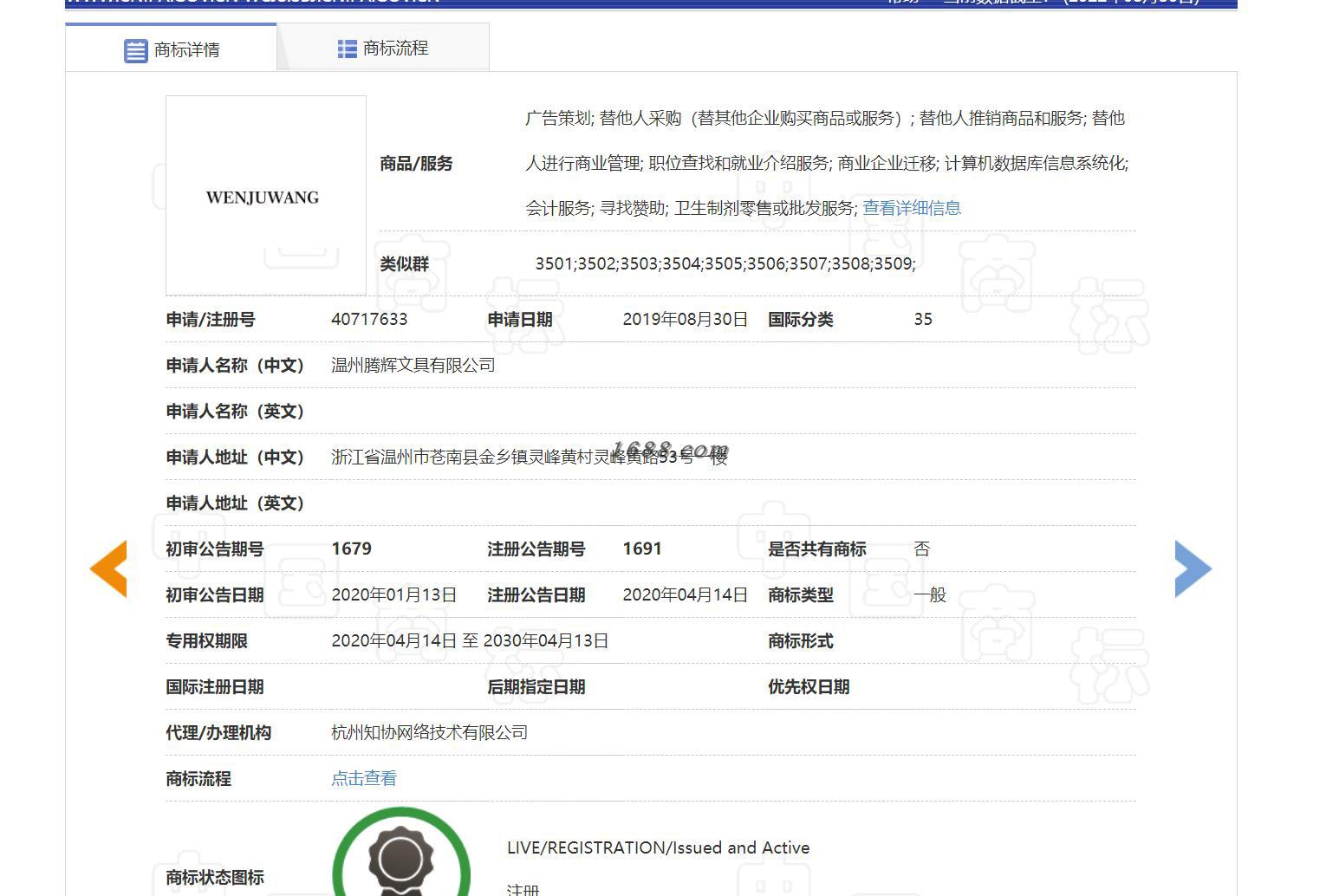The image size is (1339, 896).
Task: Click the 申请/注册号 label
Action: click(211, 319)
